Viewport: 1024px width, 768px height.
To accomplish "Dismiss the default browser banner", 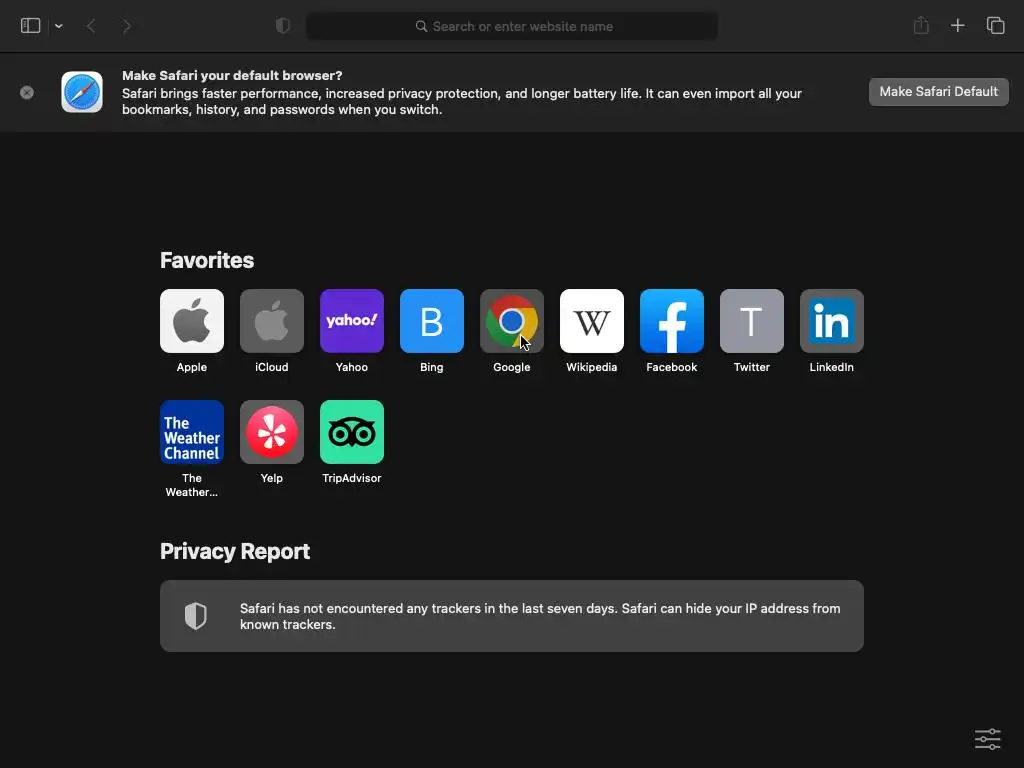I will click(27, 92).
